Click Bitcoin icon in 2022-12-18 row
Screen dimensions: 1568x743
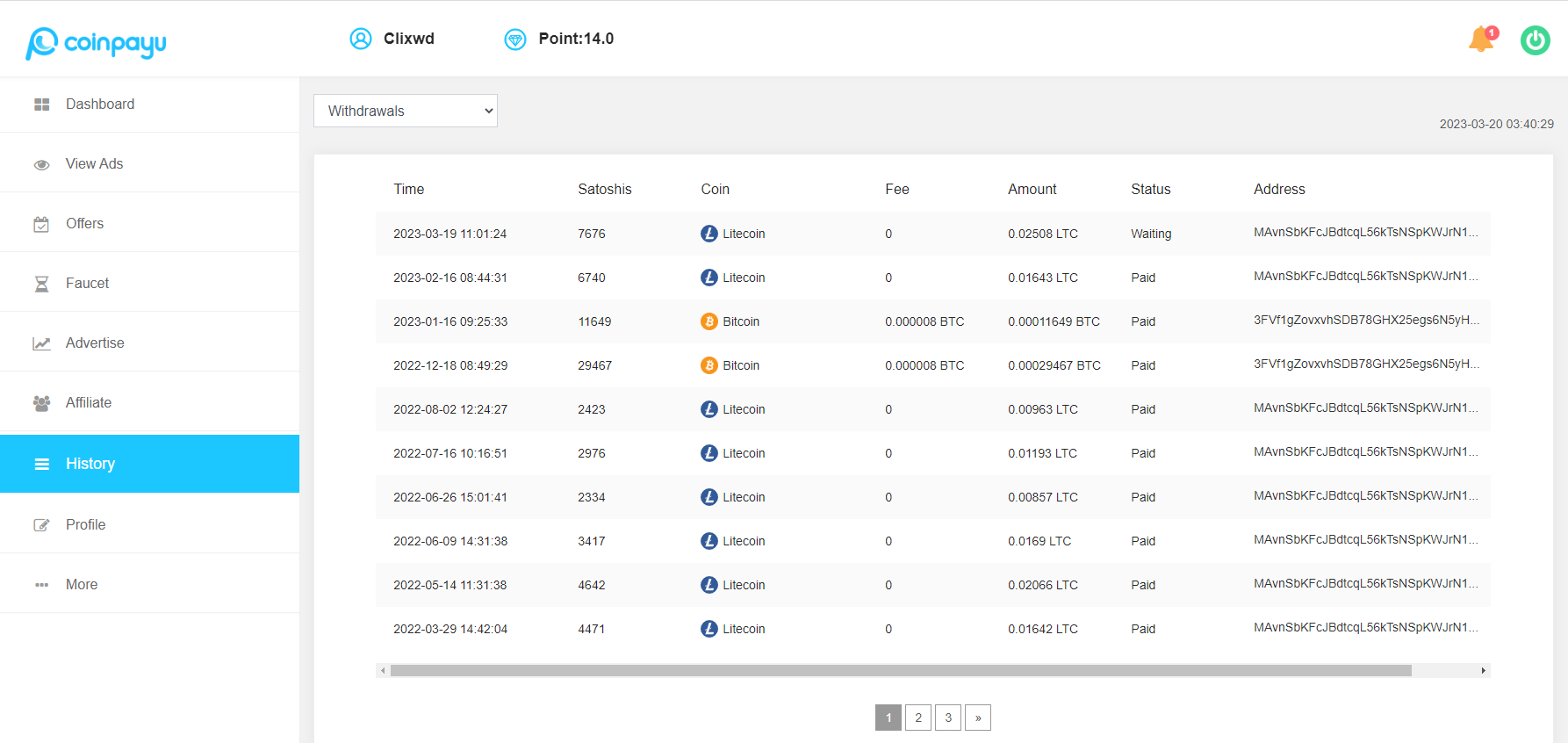[x=709, y=365]
